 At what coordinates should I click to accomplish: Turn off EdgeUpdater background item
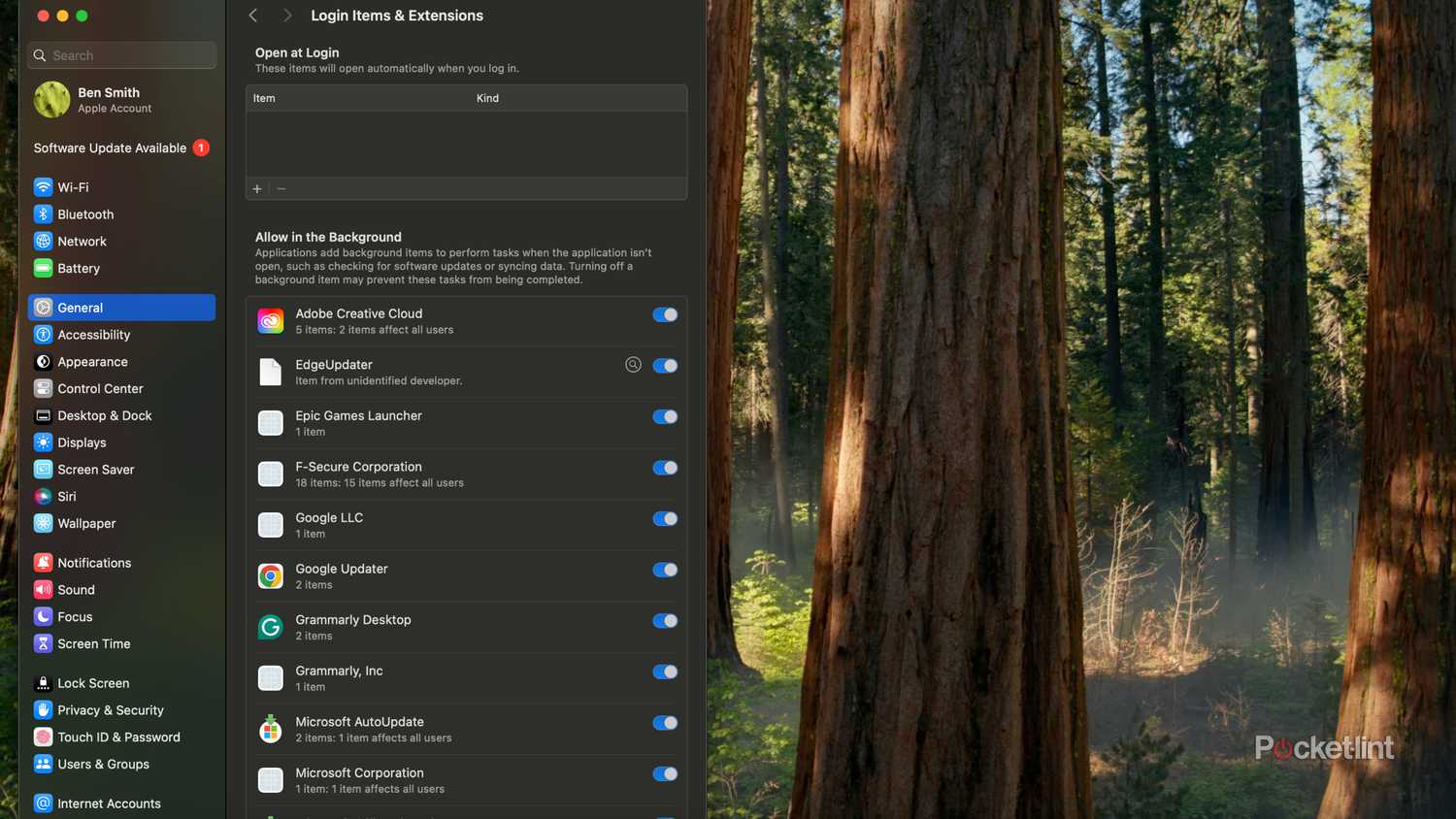[x=665, y=366]
